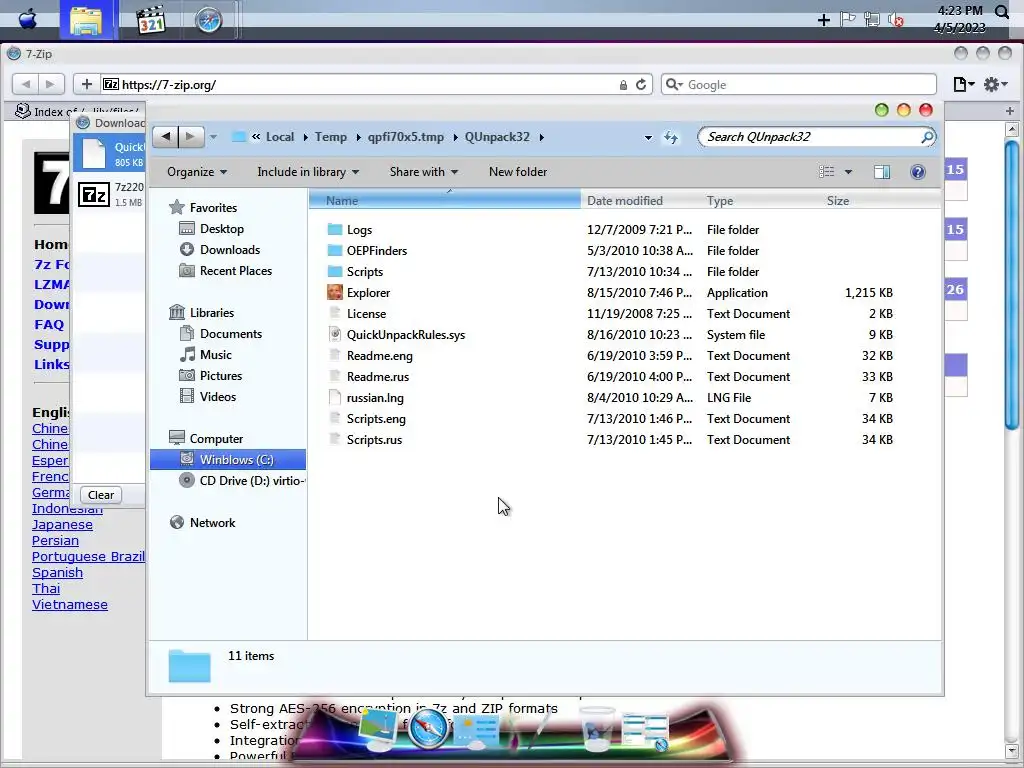The height and width of the screenshot is (768, 1024).
Task: Click the network tray icon
Action: [x=871, y=20]
